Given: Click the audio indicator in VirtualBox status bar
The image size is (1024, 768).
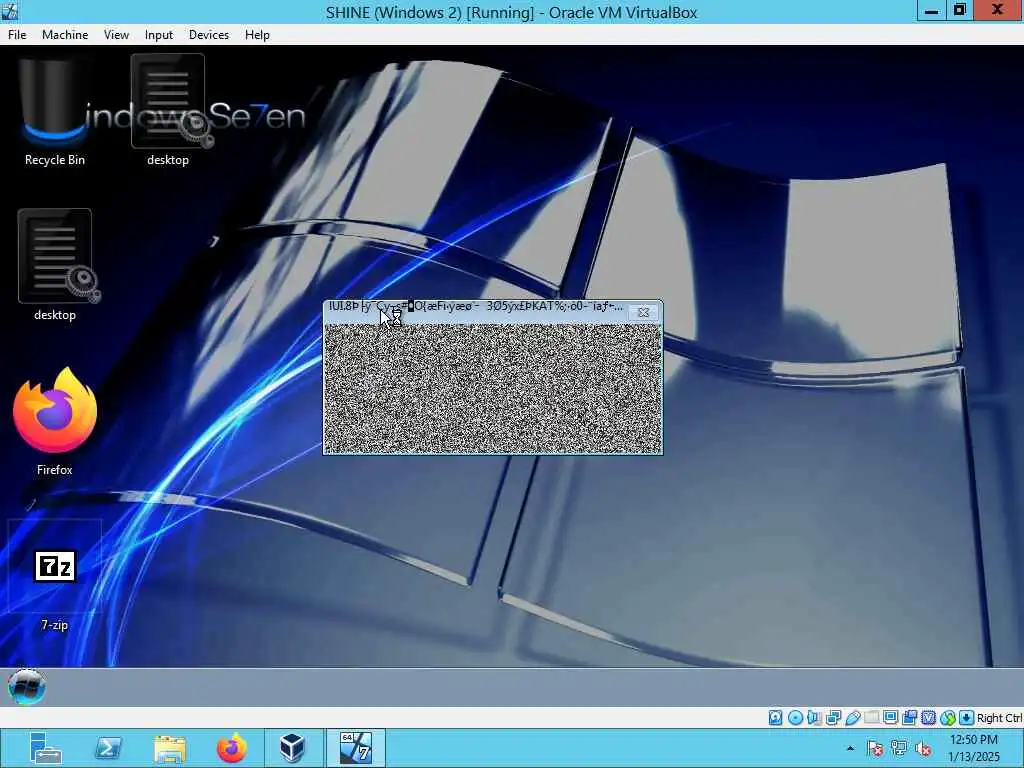Looking at the screenshot, I should [x=814, y=718].
